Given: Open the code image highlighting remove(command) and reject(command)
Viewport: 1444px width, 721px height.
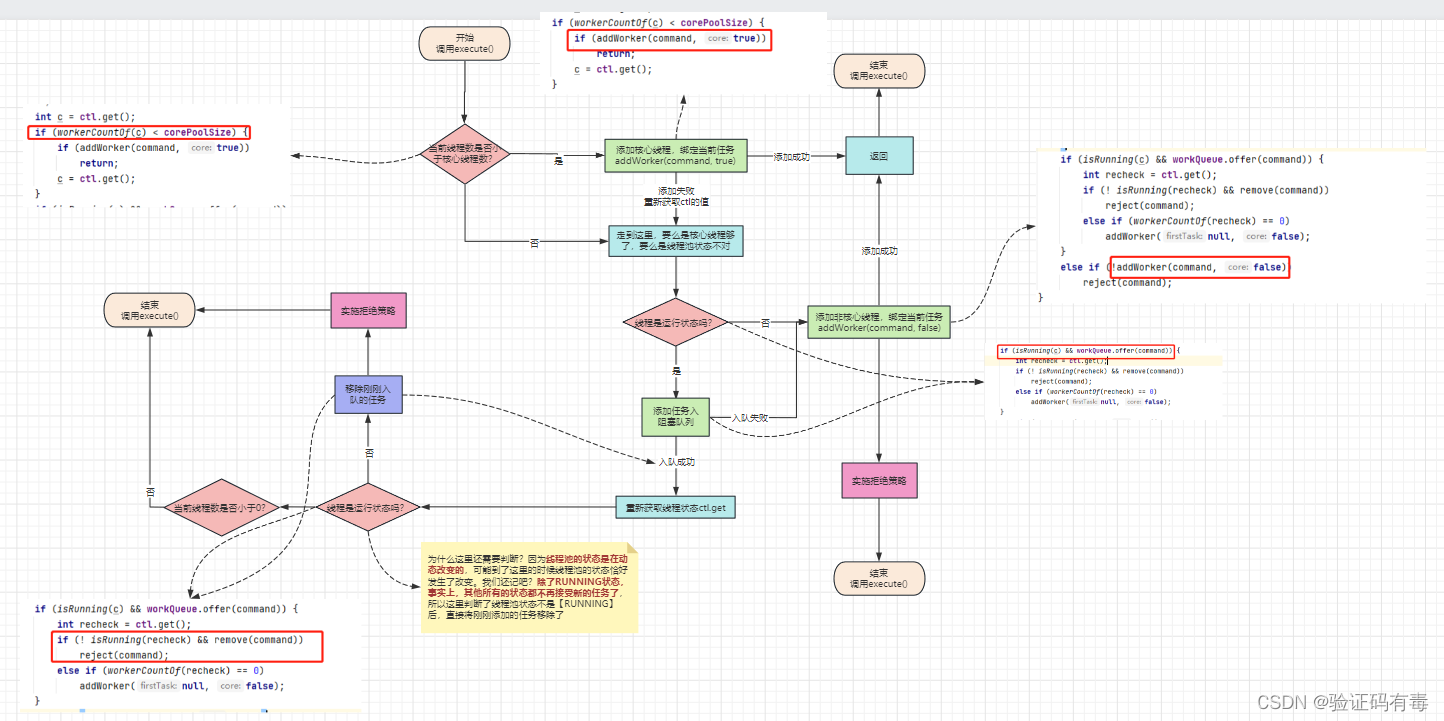Looking at the screenshot, I should [190, 655].
